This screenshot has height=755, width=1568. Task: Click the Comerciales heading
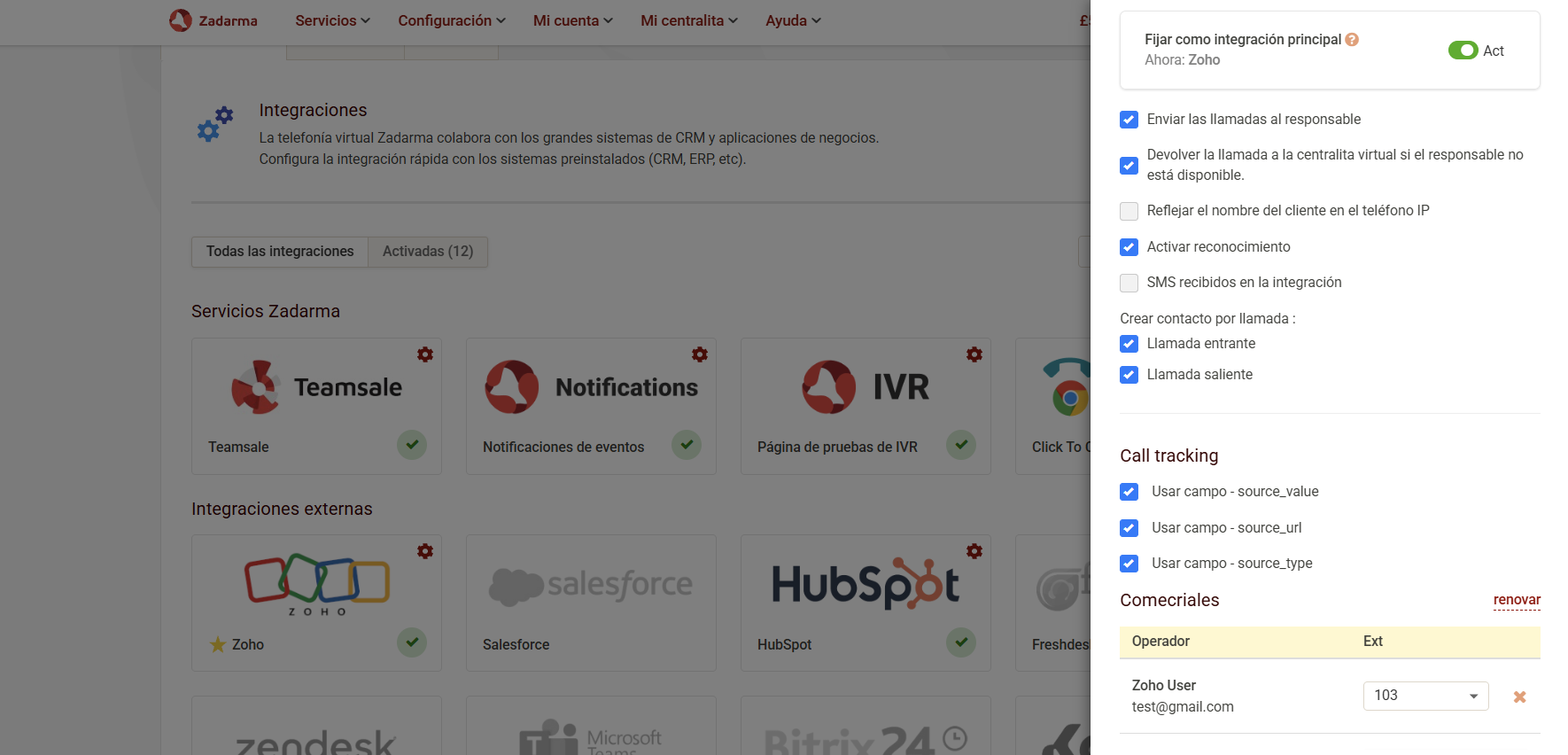1169,600
